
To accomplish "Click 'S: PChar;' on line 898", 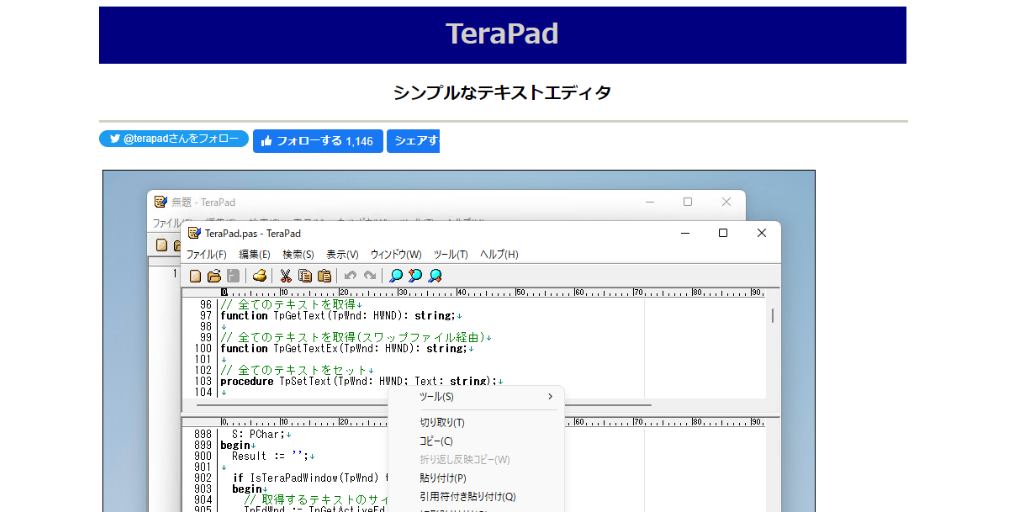I will coord(259,434).
